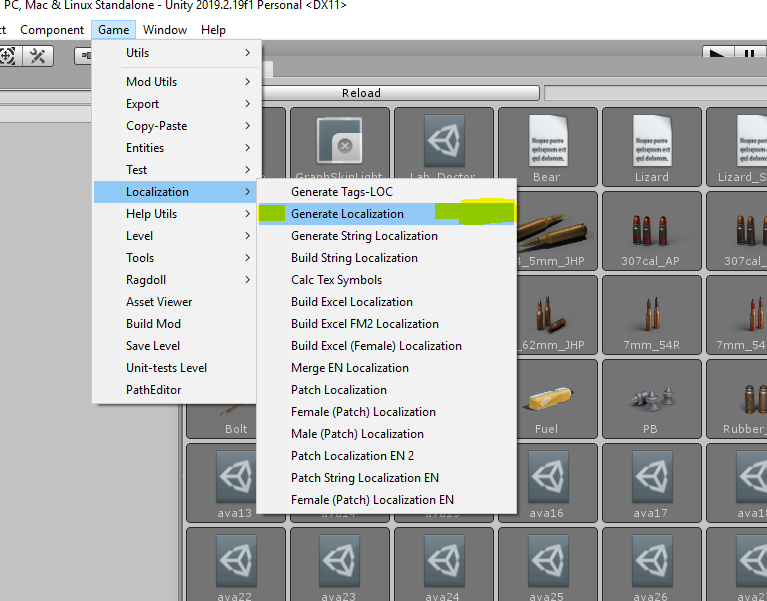Choose Save Level menu entry
Viewport: 767px width, 601px height.
(x=175, y=346)
